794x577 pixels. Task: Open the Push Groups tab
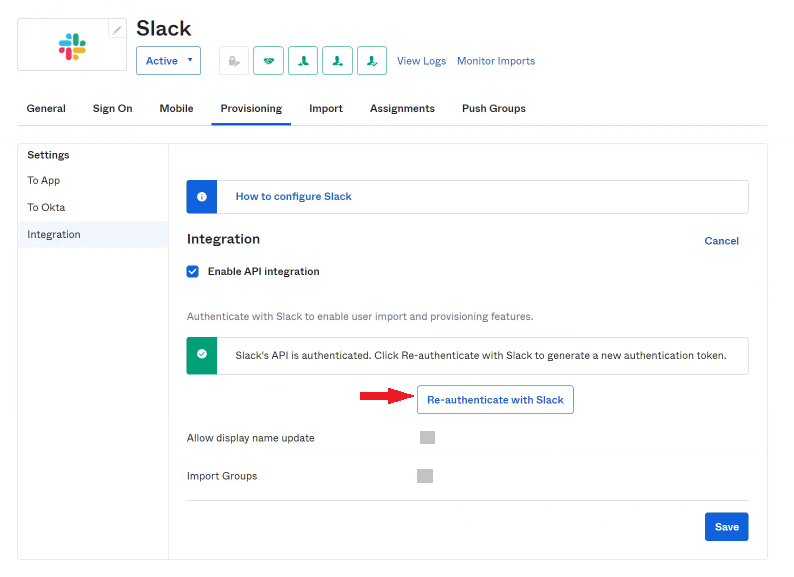tap(493, 108)
